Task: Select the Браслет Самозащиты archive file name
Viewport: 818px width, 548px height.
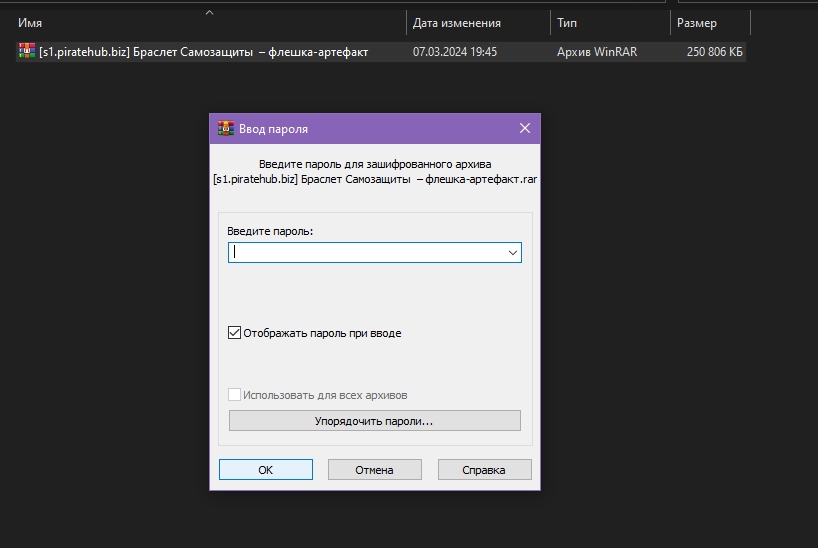Action: point(203,52)
